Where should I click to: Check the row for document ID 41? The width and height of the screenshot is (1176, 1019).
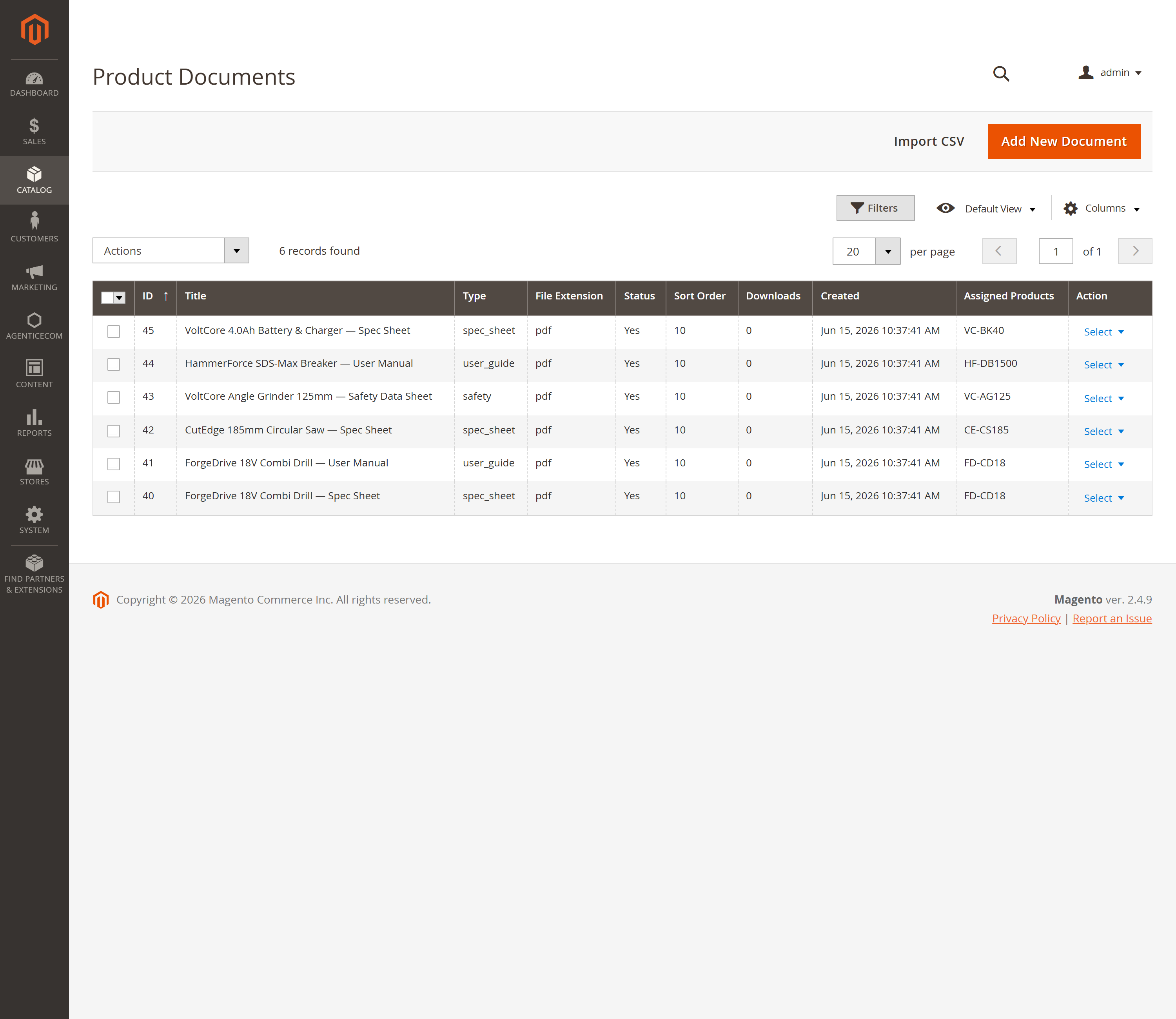click(114, 464)
